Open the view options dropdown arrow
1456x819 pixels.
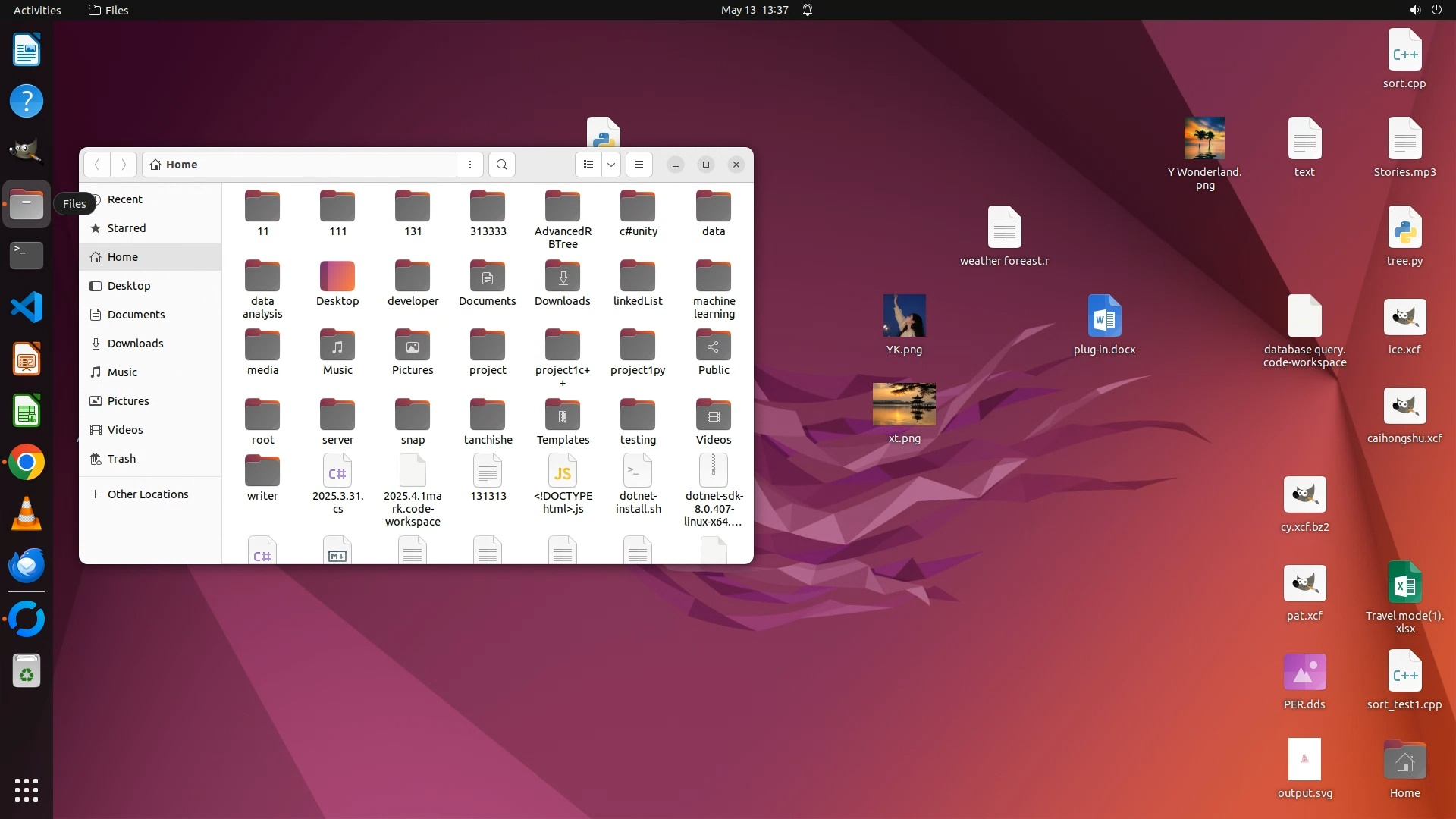coord(611,165)
